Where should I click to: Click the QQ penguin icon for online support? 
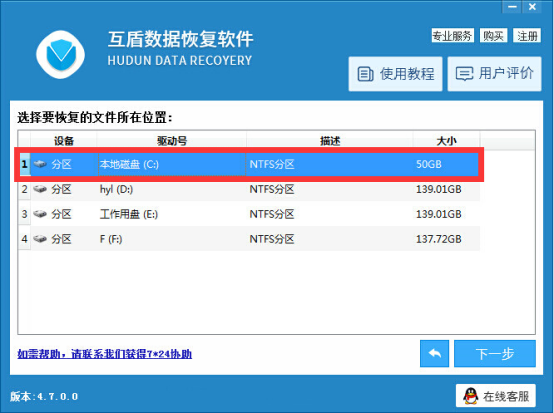470,396
